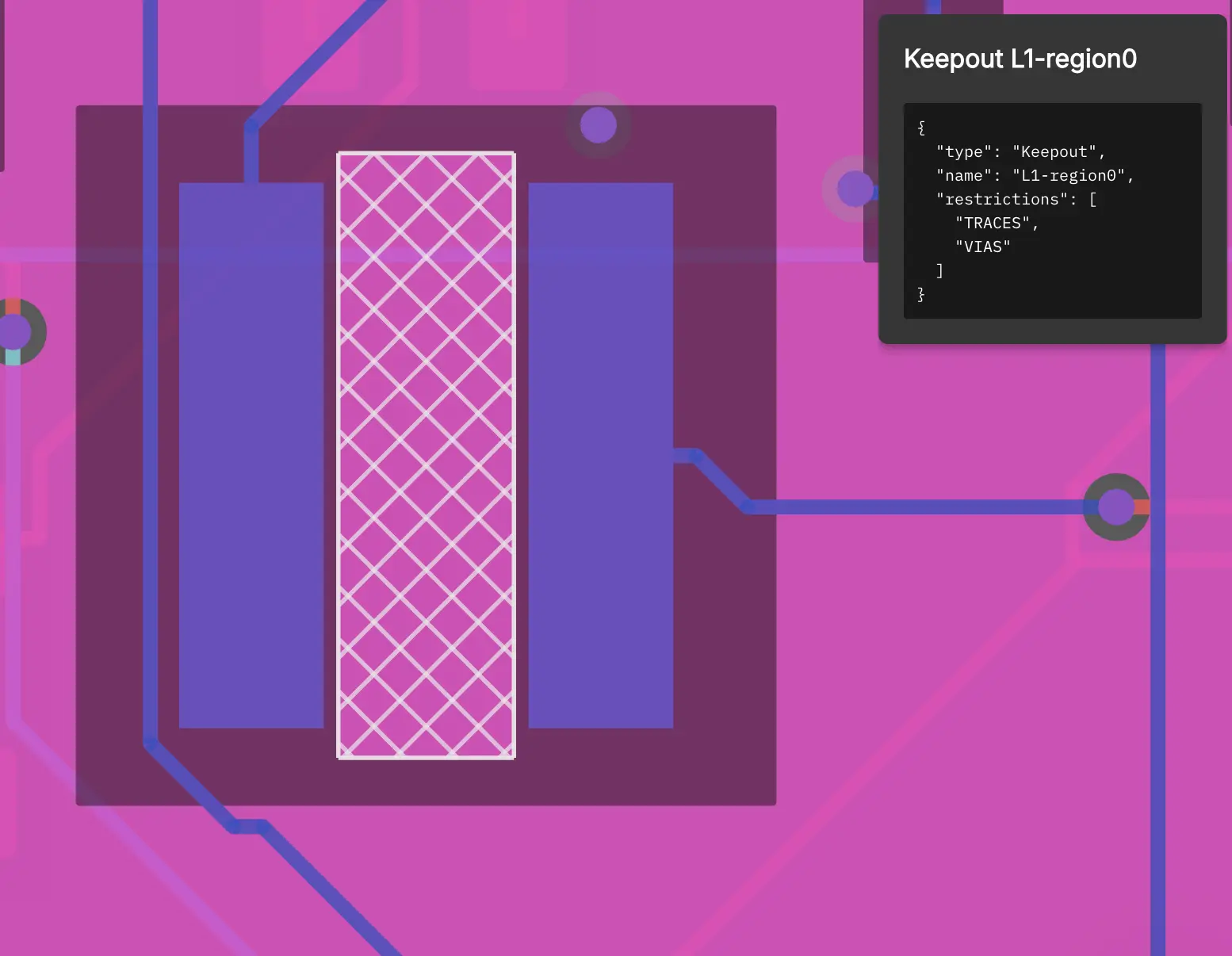Click the large via with orange segment near right trace
The width and height of the screenshot is (1232, 956).
point(1116,505)
